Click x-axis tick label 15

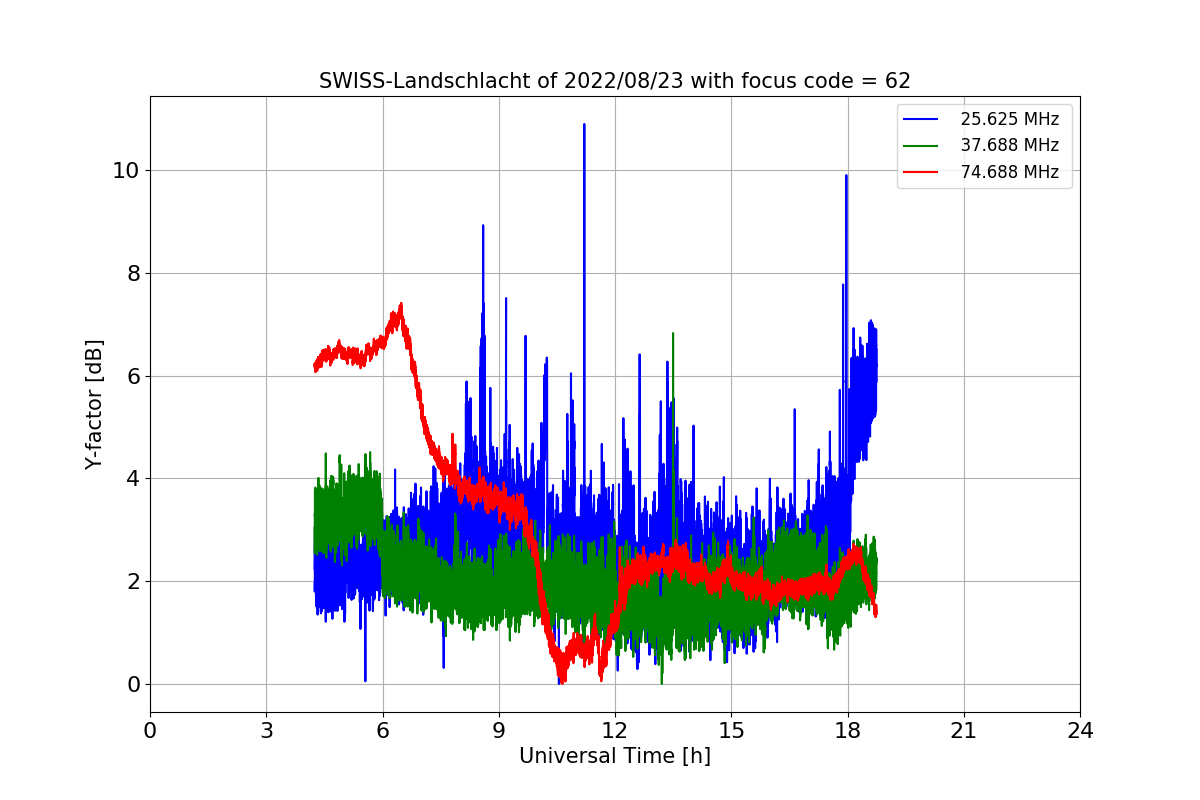click(731, 731)
